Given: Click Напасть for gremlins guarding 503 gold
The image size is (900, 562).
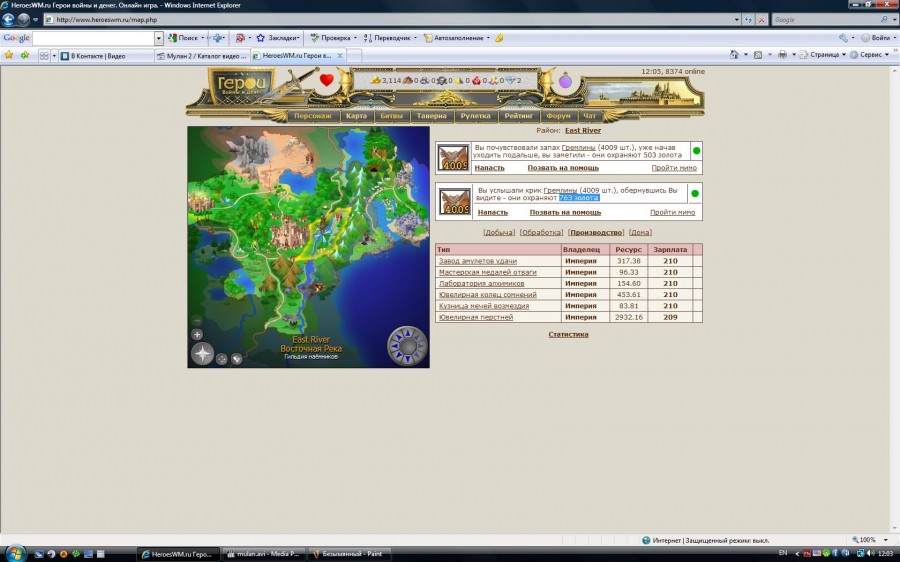Looking at the screenshot, I should 489,168.
